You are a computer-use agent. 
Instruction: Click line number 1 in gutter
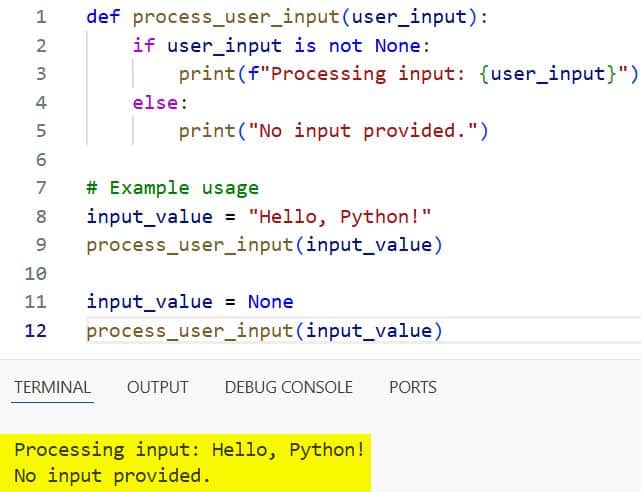click(41, 17)
